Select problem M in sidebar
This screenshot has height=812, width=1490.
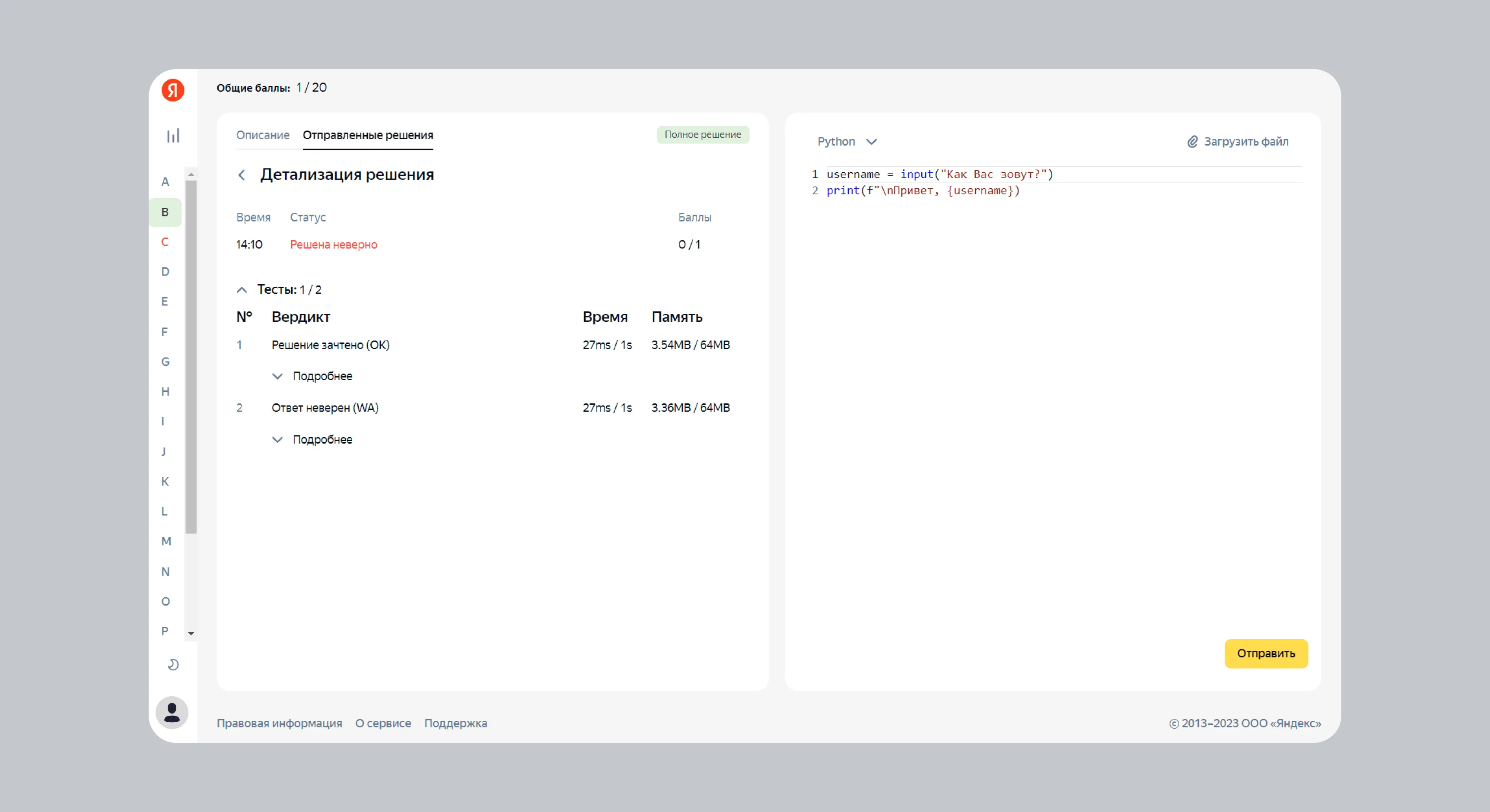(x=166, y=542)
